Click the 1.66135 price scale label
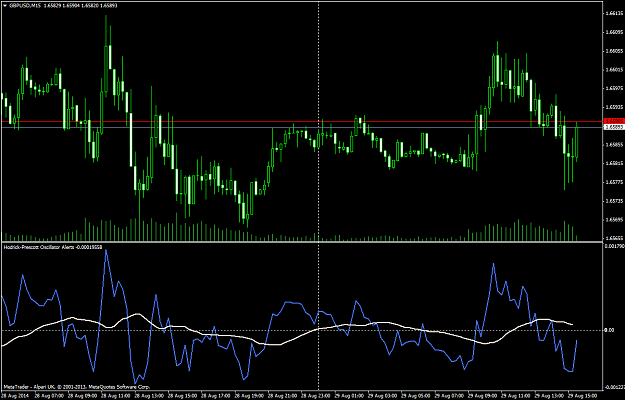Image resolution: width=625 pixels, height=400 pixels. [x=614, y=14]
